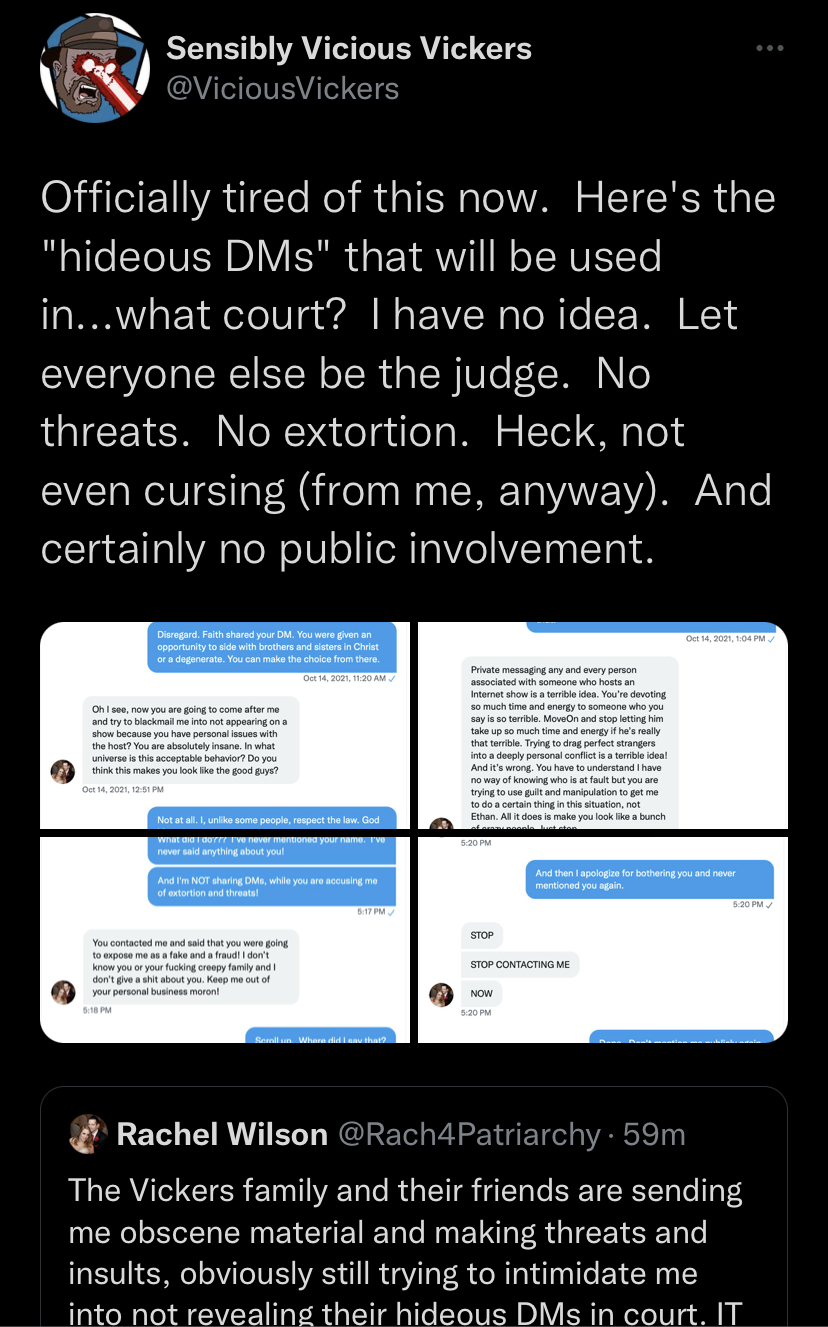Screen dimensions: 828x1327
Task: Tap the avatar beside 'You contacted me' message
Action: click(64, 991)
